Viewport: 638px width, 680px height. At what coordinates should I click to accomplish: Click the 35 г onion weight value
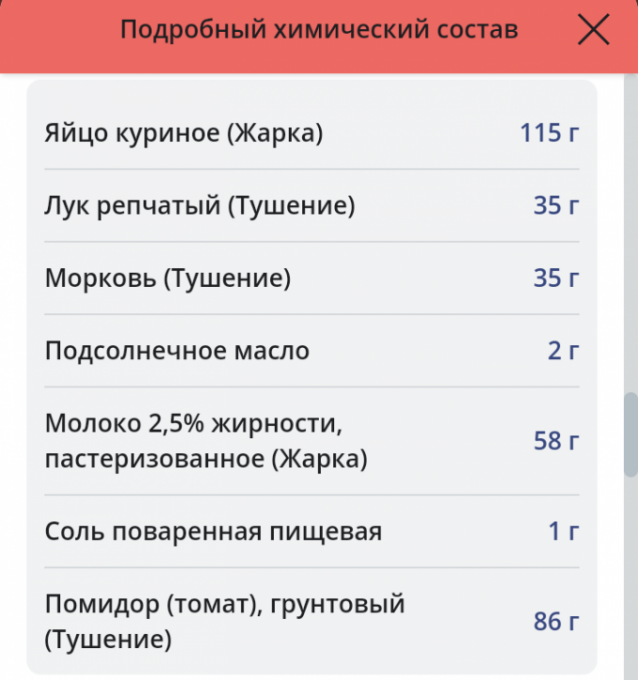pos(556,205)
